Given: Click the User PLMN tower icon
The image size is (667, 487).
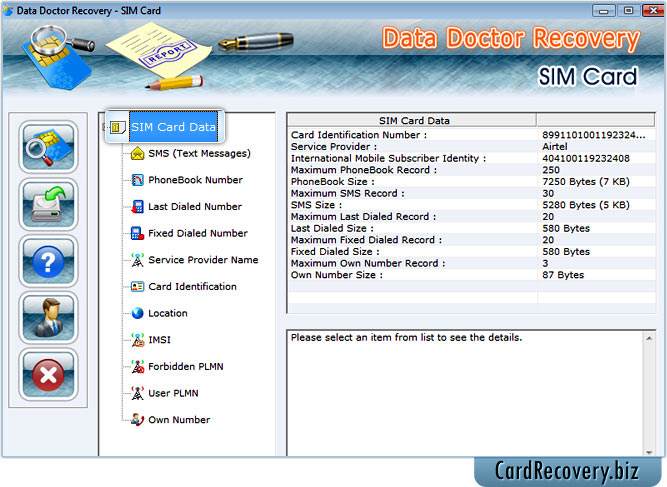Looking at the screenshot, I should [x=137, y=393].
